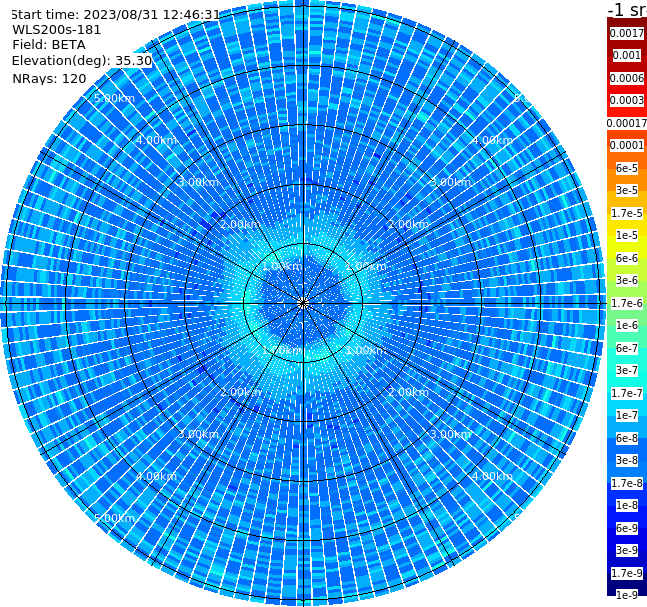This screenshot has height=607, width=647.
Task: Click the 3e-7 colorbar label
Action: click(x=627, y=370)
